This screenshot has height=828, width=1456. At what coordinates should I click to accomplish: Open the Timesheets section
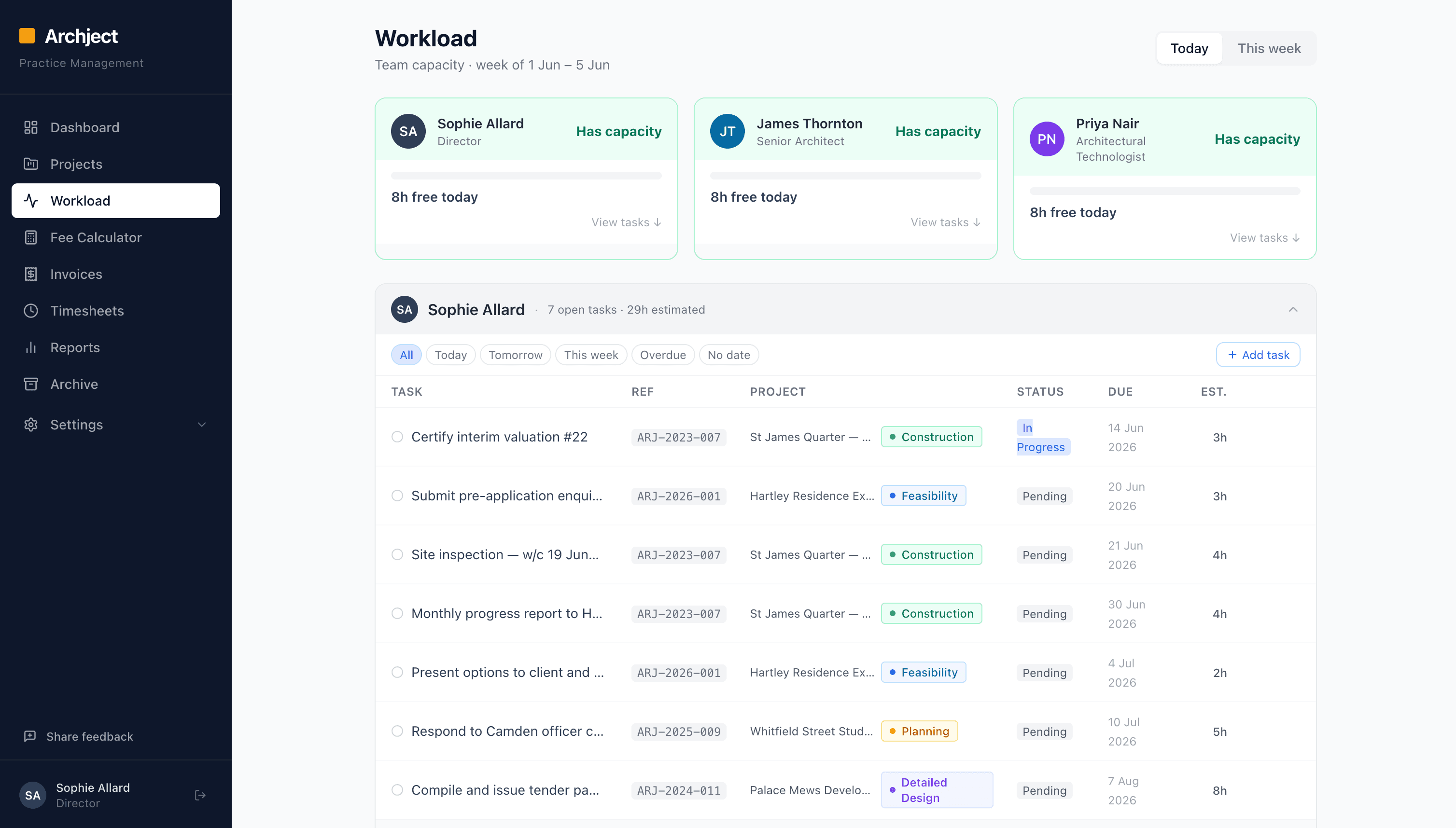pyautogui.click(x=115, y=311)
